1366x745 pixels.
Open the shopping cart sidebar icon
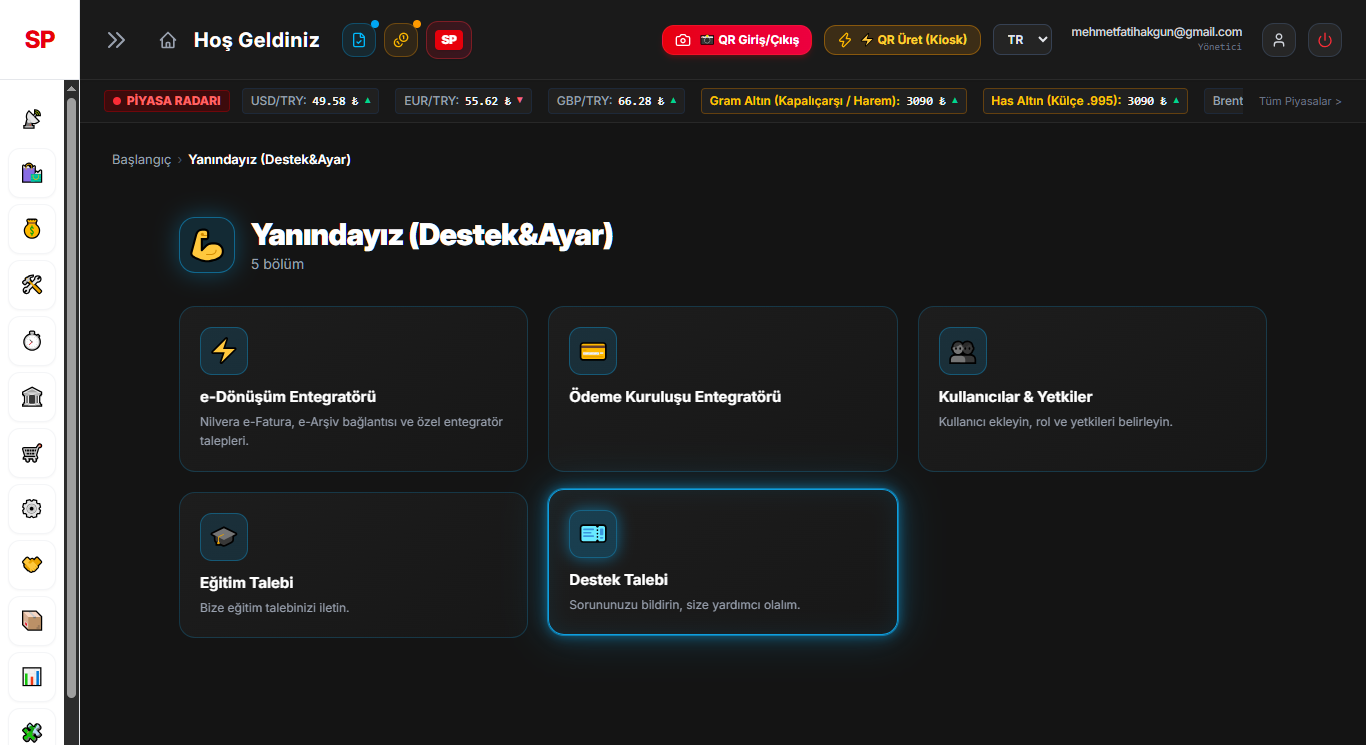32,454
